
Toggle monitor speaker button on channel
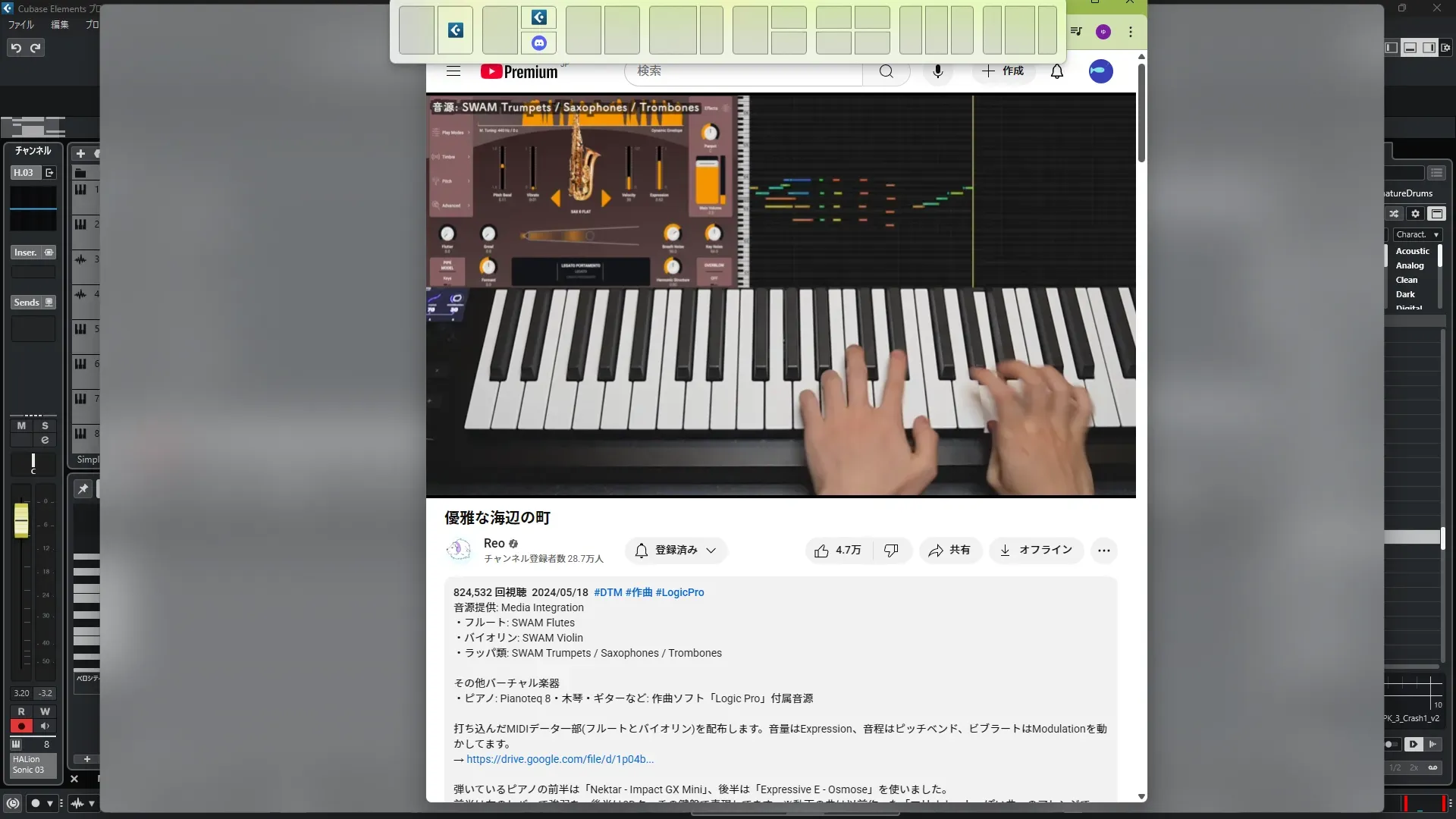[45, 726]
